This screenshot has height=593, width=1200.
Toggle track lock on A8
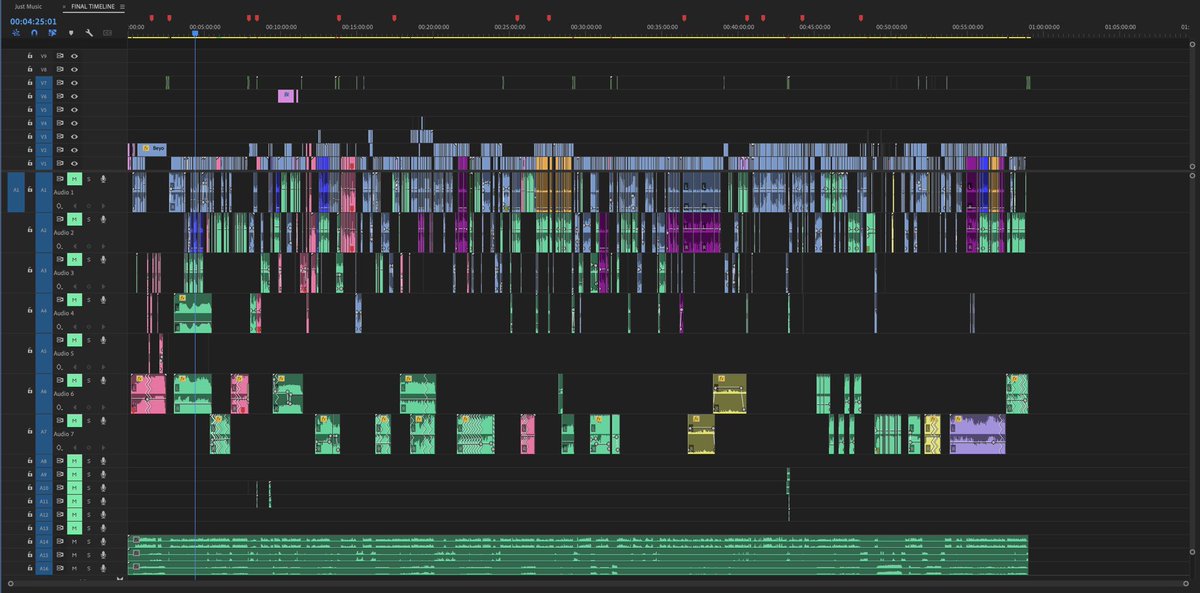click(30, 460)
